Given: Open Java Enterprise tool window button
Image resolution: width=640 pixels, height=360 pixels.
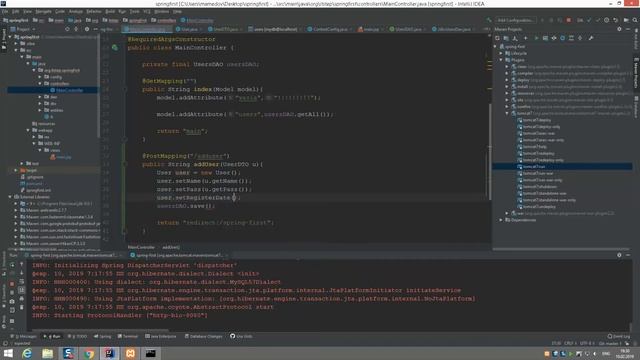Looking at the screenshot, I should click(x=161, y=336).
